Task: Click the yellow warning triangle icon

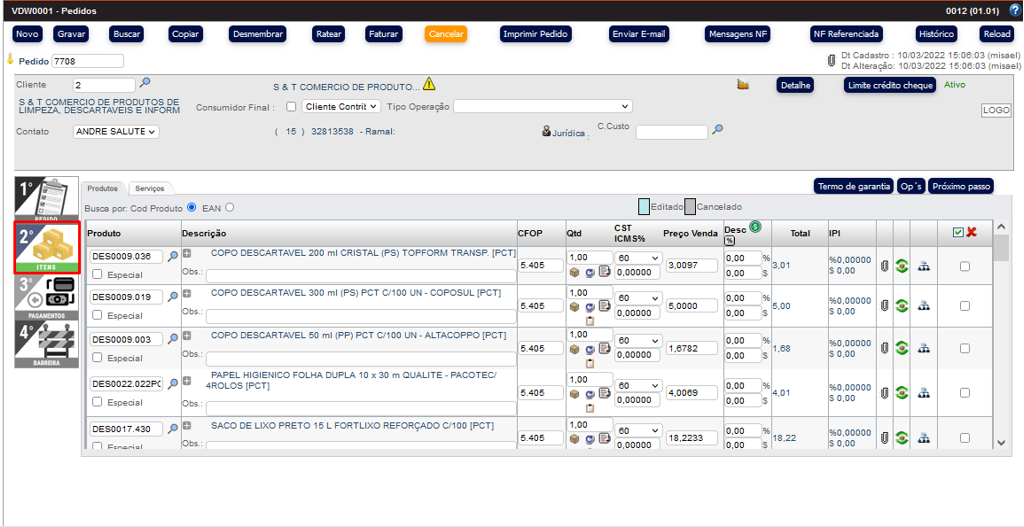Action: pyautogui.click(x=429, y=84)
